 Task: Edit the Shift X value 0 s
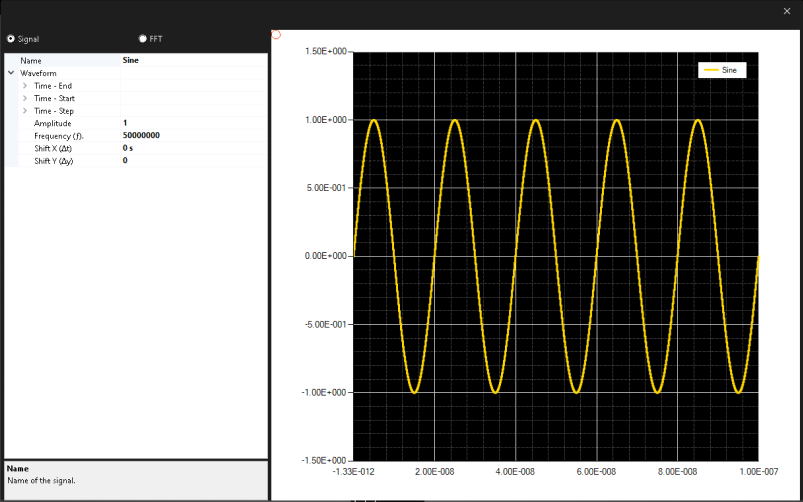pos(194,148)
